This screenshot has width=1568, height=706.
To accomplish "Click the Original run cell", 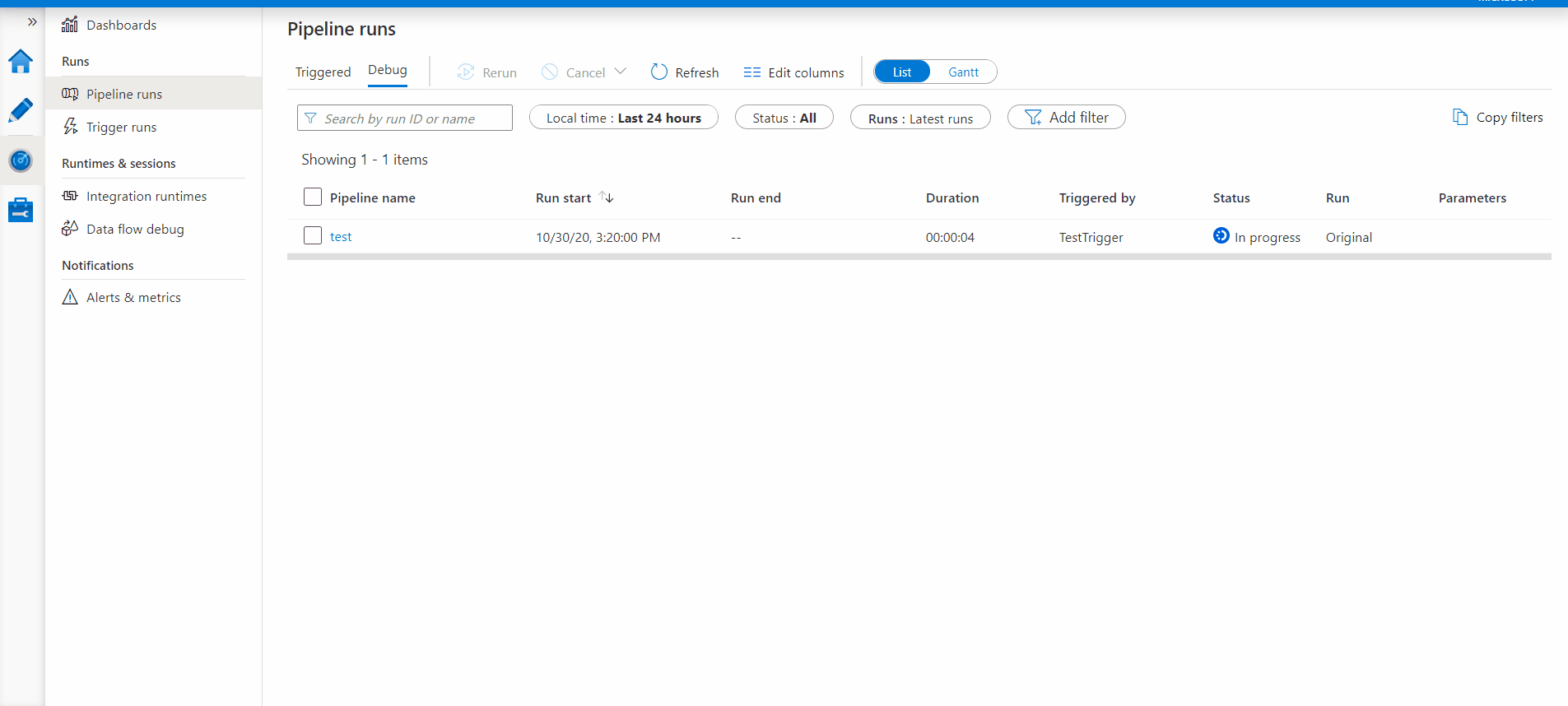I will tap(1349, 237).
